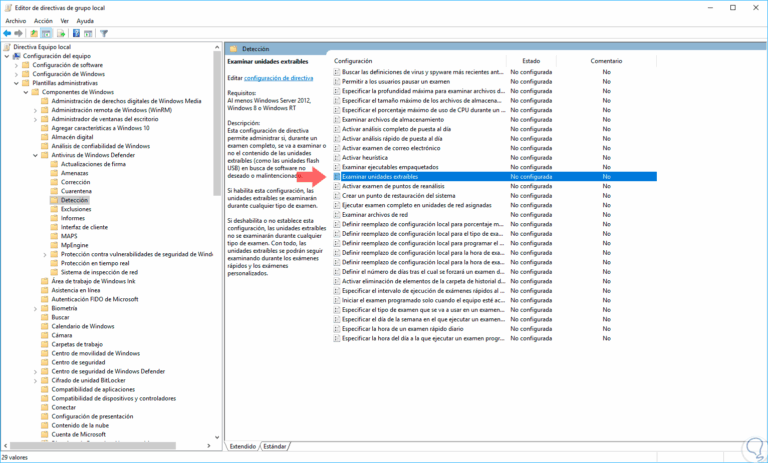Open the Archivo menu
This screenshot has width=768, height=463.
[16, 21]
